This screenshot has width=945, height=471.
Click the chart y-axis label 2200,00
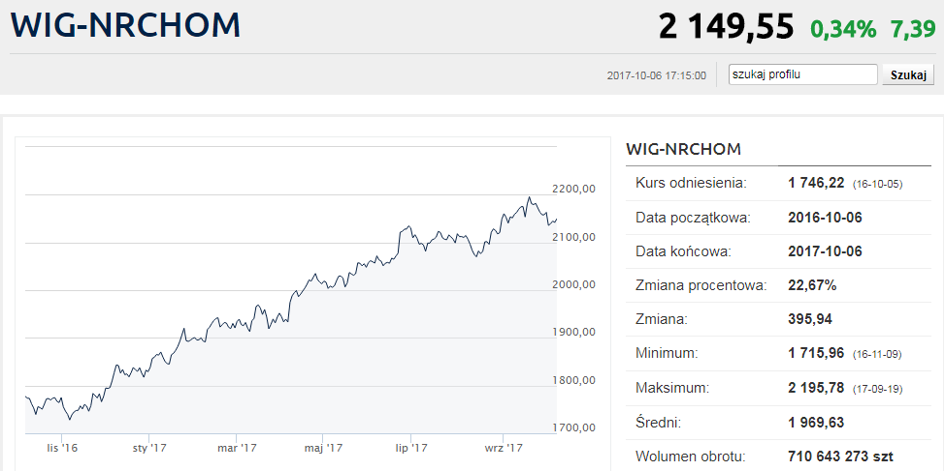pyautogui.click(x=574, y=189)
